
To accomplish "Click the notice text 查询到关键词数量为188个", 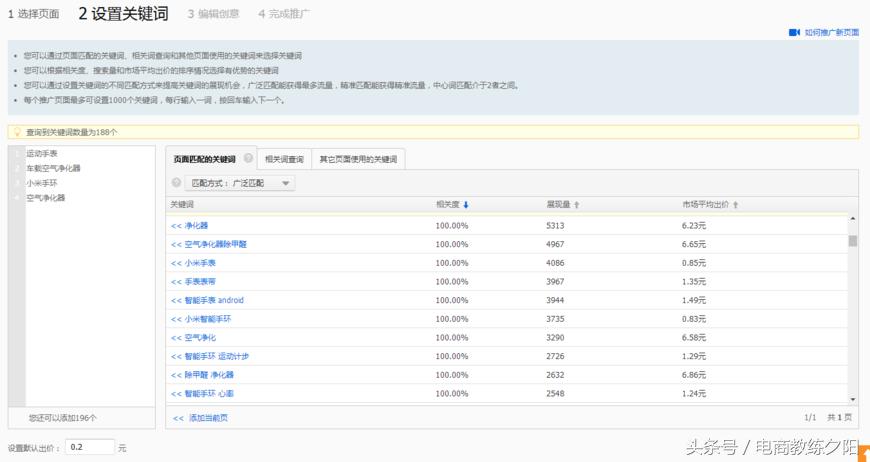I will click(x=72, y=133).
